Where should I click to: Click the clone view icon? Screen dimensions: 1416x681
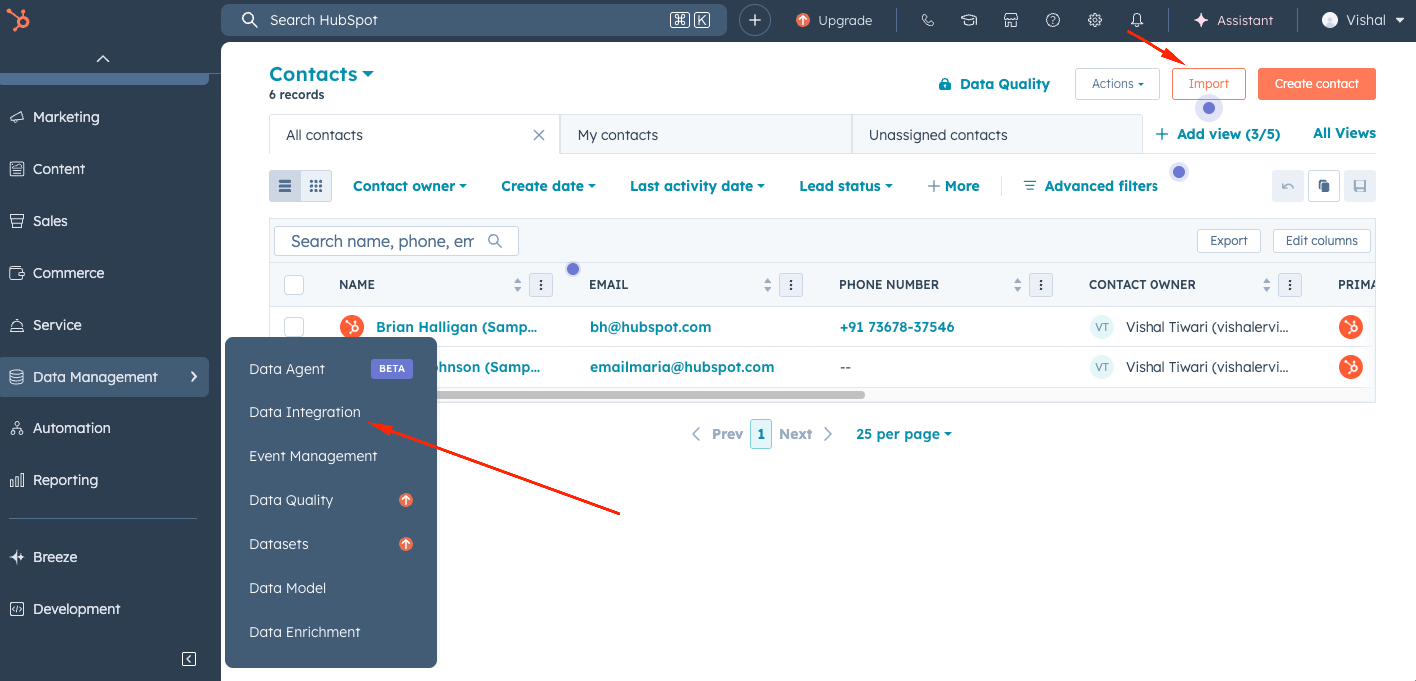tap(1323, 186)
